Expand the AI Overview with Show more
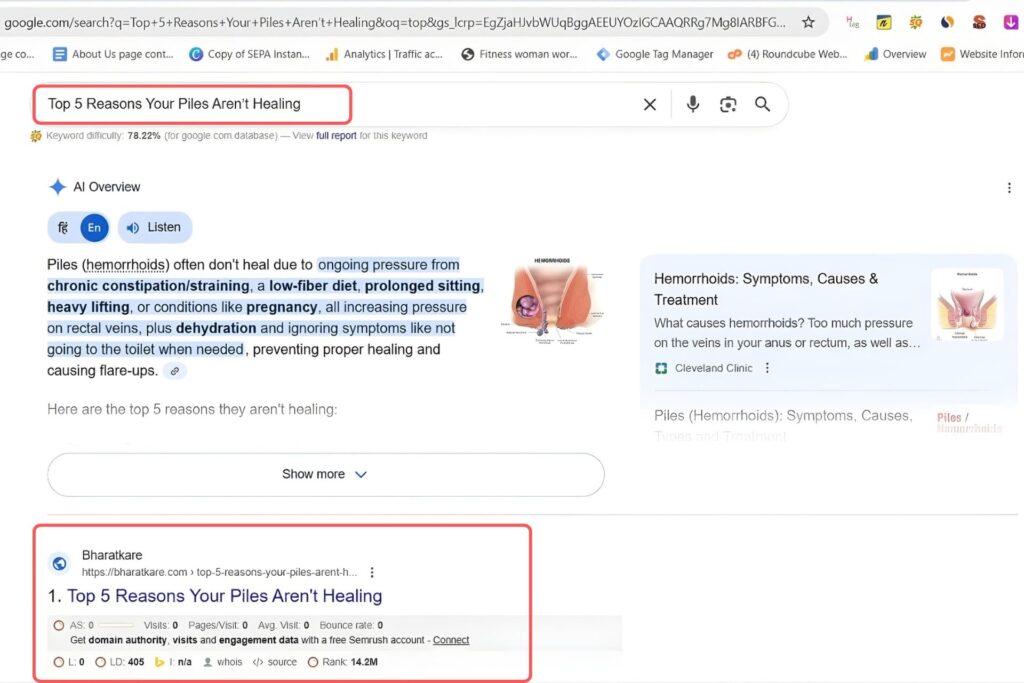Image resolution: width=1024 pixels, height=683 pixels. point(324,474)
